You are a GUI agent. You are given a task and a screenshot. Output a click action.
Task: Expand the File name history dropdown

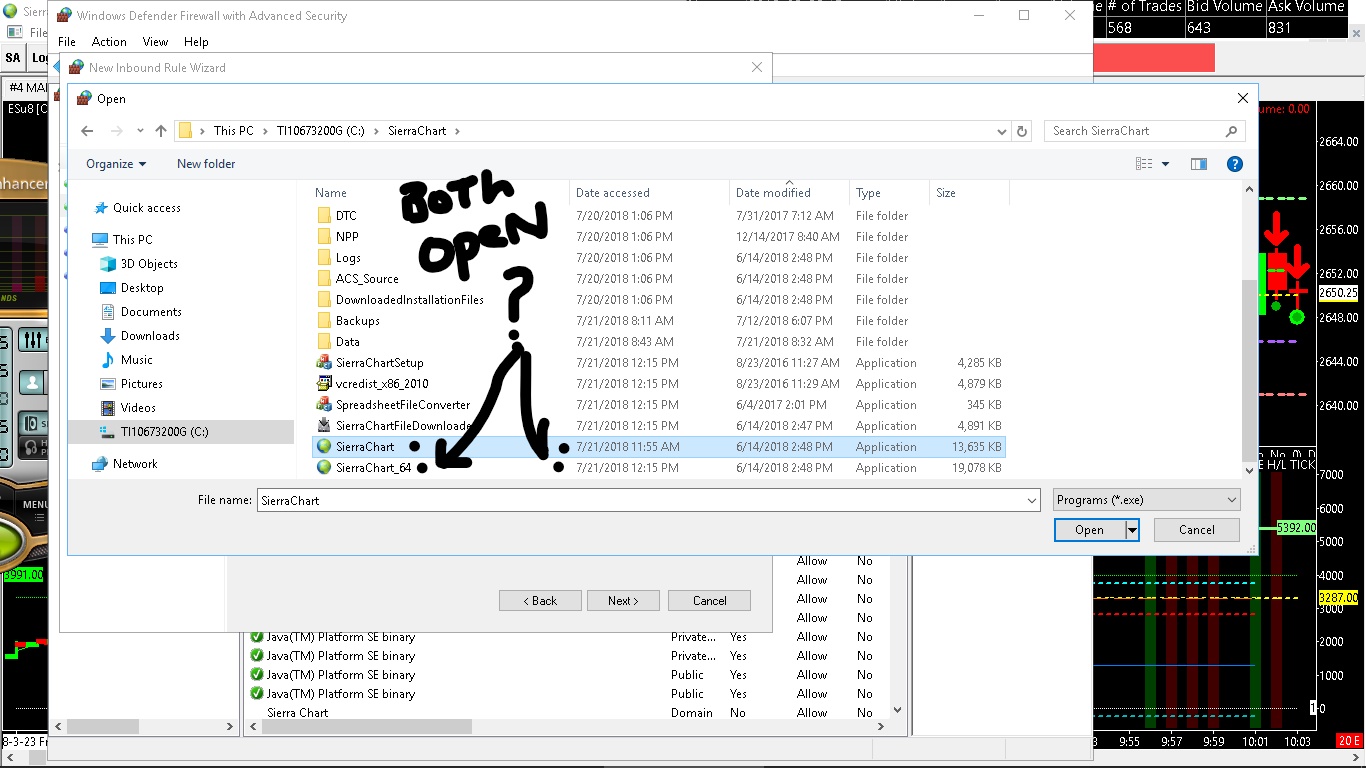point(1032,500)
